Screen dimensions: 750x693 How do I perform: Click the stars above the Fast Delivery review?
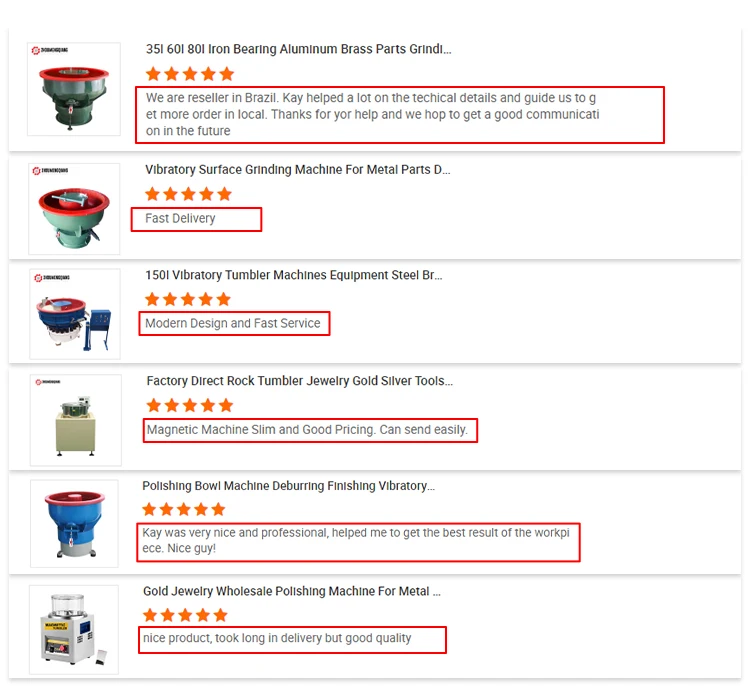(x=188, y=194)
